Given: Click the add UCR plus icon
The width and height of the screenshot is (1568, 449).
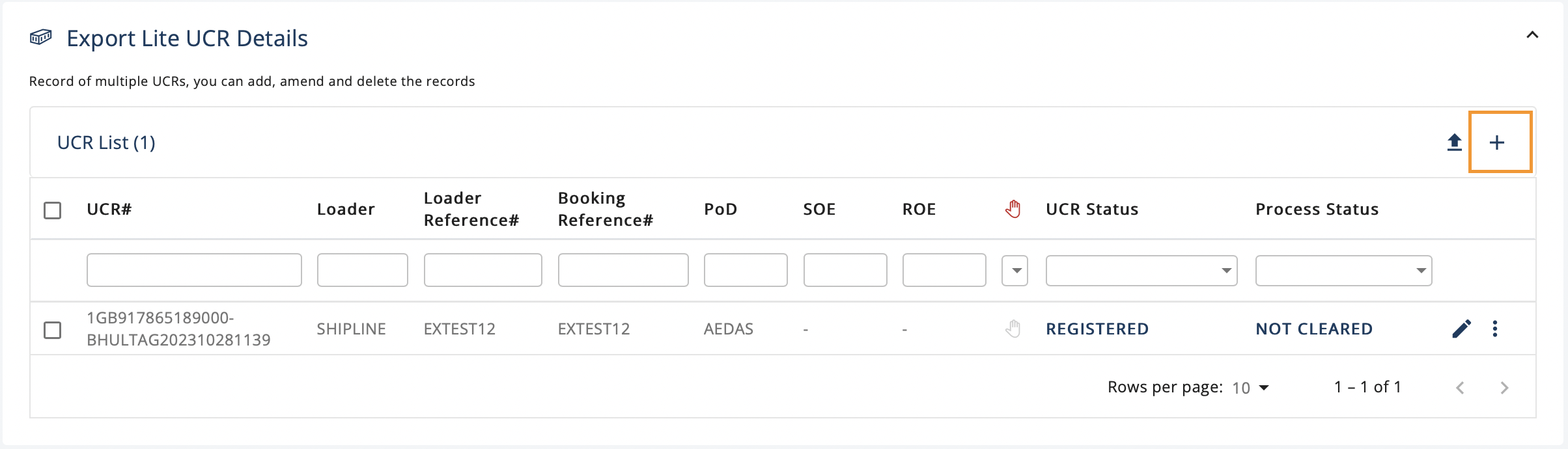Looking at the screenshot, I should point(1497,143).
